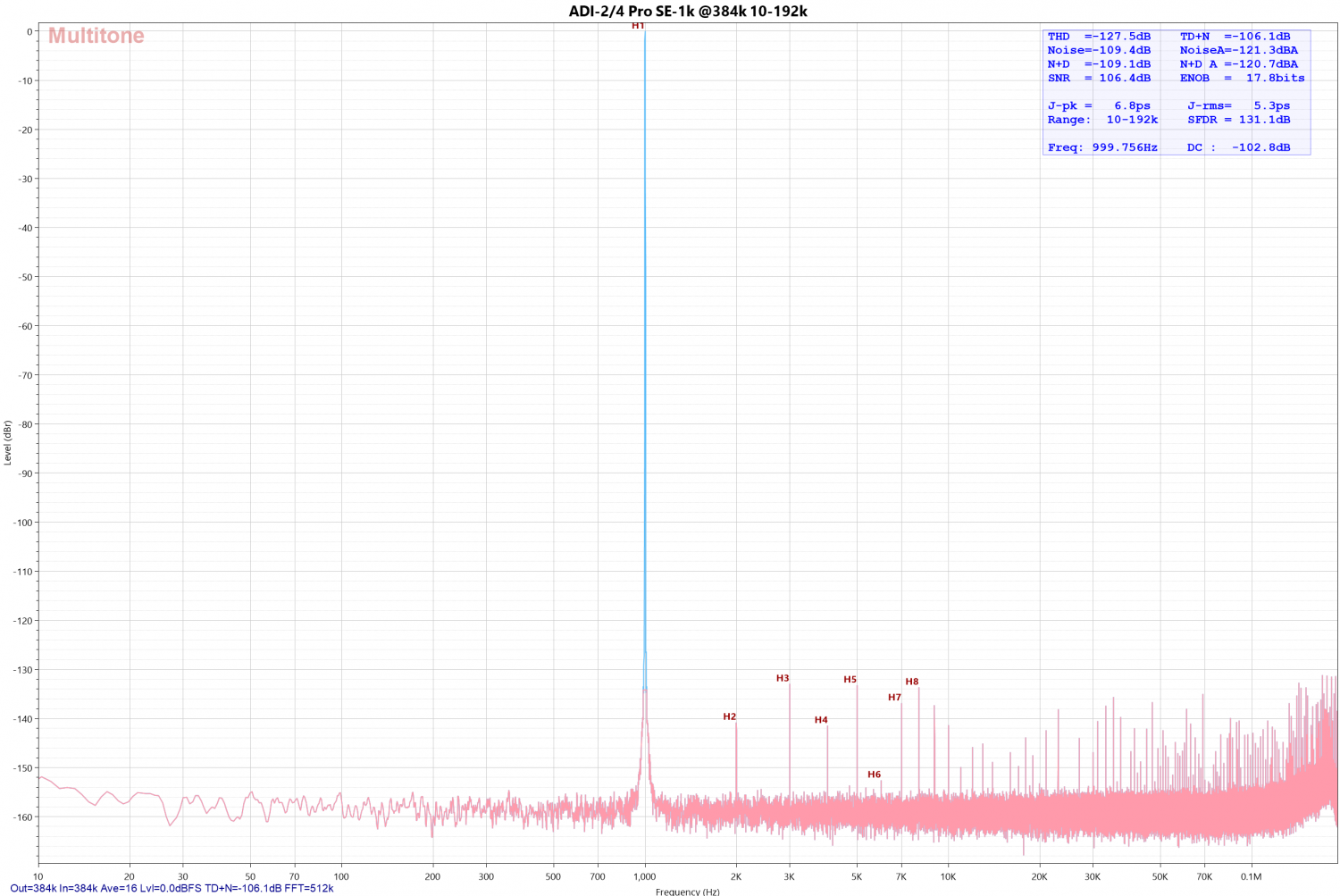The image size is (1340, 896).
Task: Select the "J-pk = 6.8ps" jitter reading
Action: (1099, 105)
